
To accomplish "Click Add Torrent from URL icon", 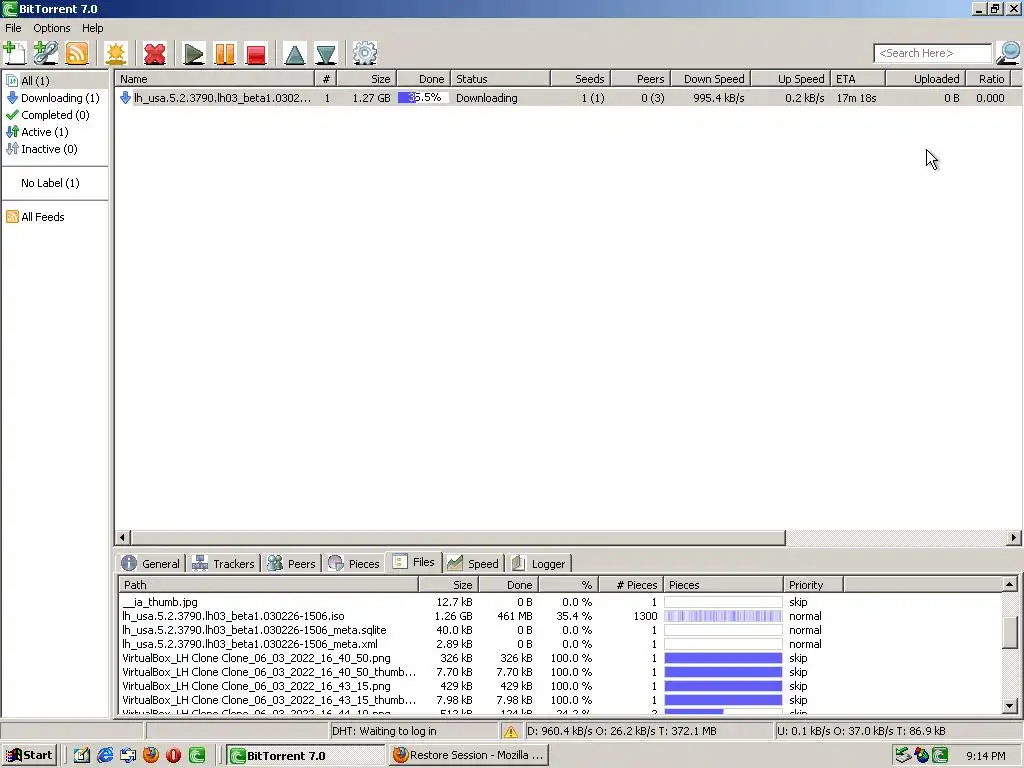I will pos(46,53).
